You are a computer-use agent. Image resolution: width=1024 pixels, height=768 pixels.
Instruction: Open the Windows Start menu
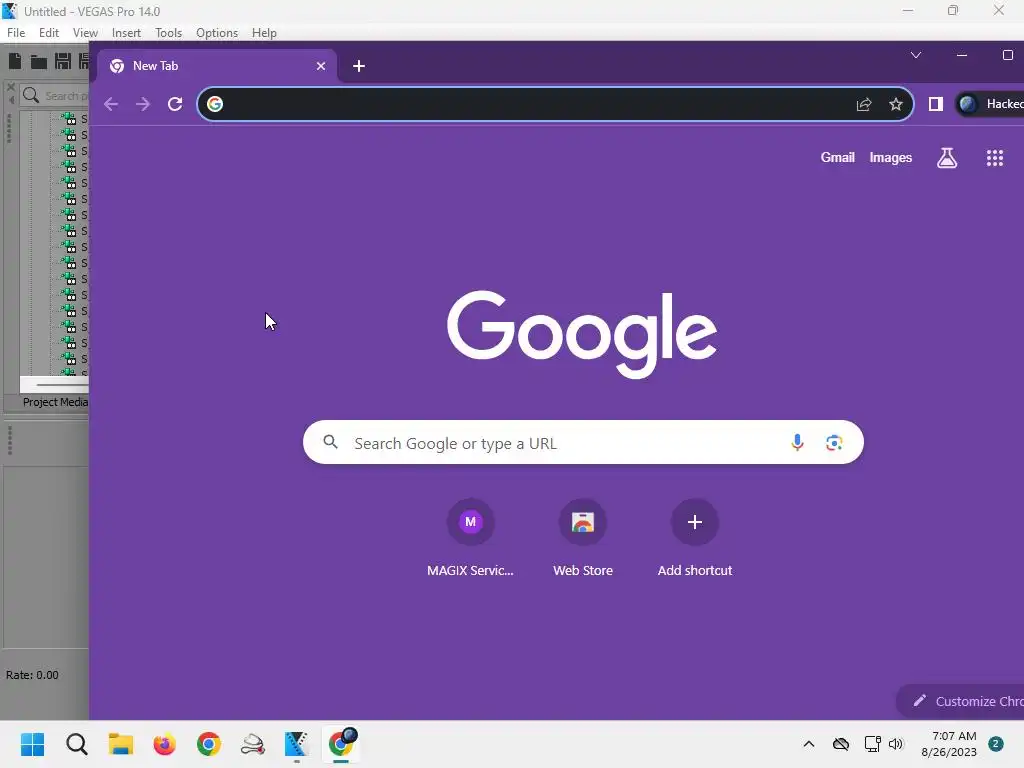tap(32, 744)
